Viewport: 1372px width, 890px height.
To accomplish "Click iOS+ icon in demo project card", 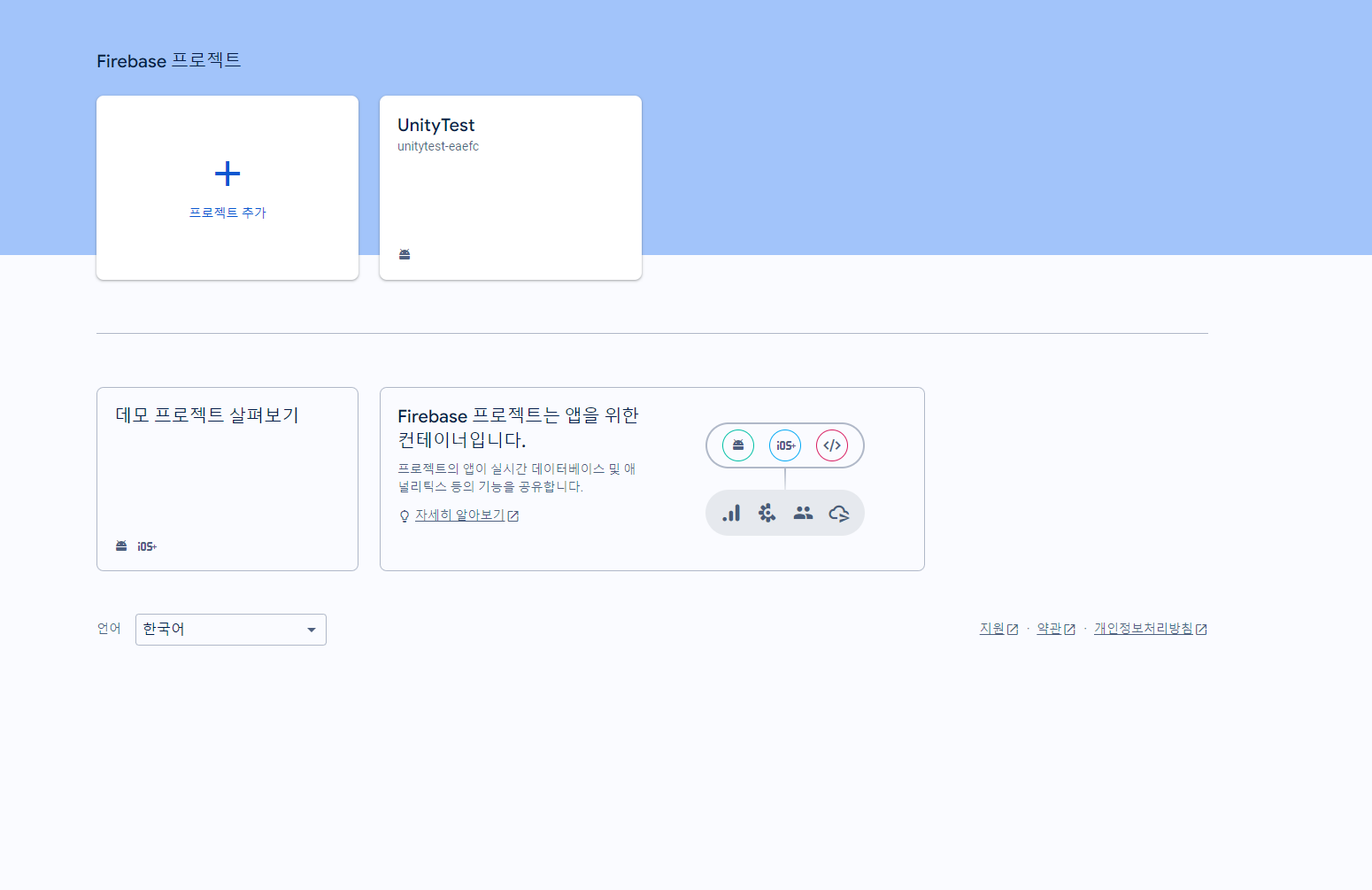I will pyautogui.click(x=147, y=546).
